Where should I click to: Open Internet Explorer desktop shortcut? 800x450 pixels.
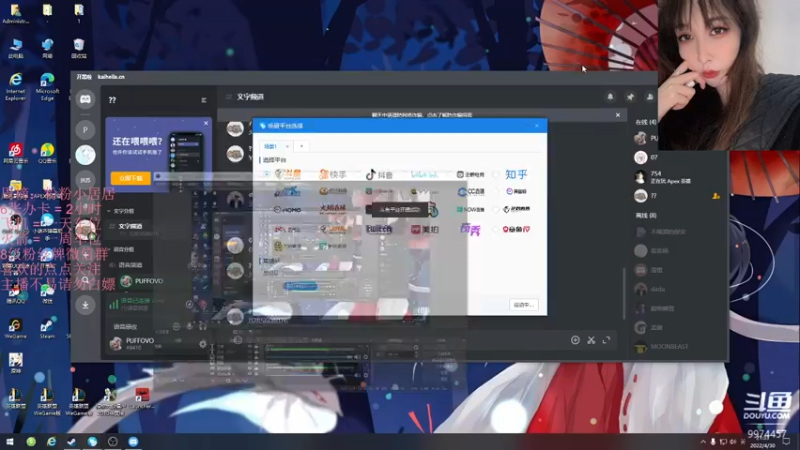click(16, 86)
